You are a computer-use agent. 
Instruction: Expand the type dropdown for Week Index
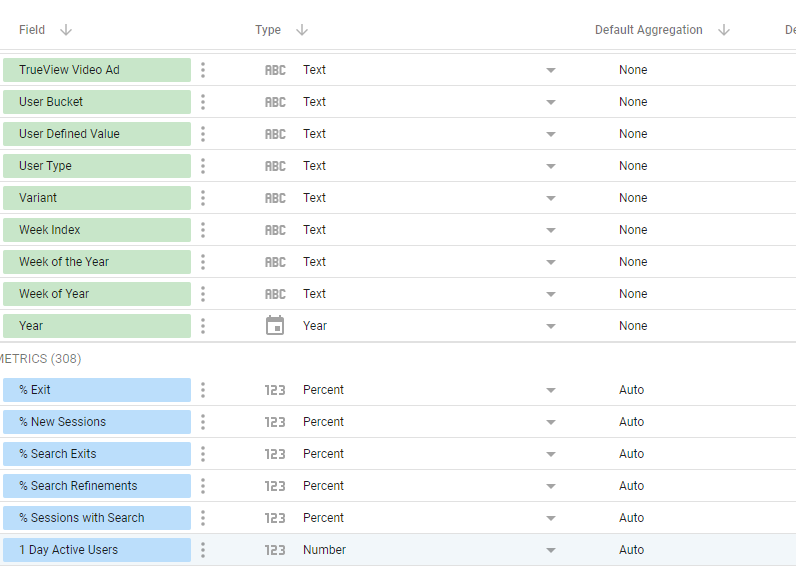click(550, 230)
